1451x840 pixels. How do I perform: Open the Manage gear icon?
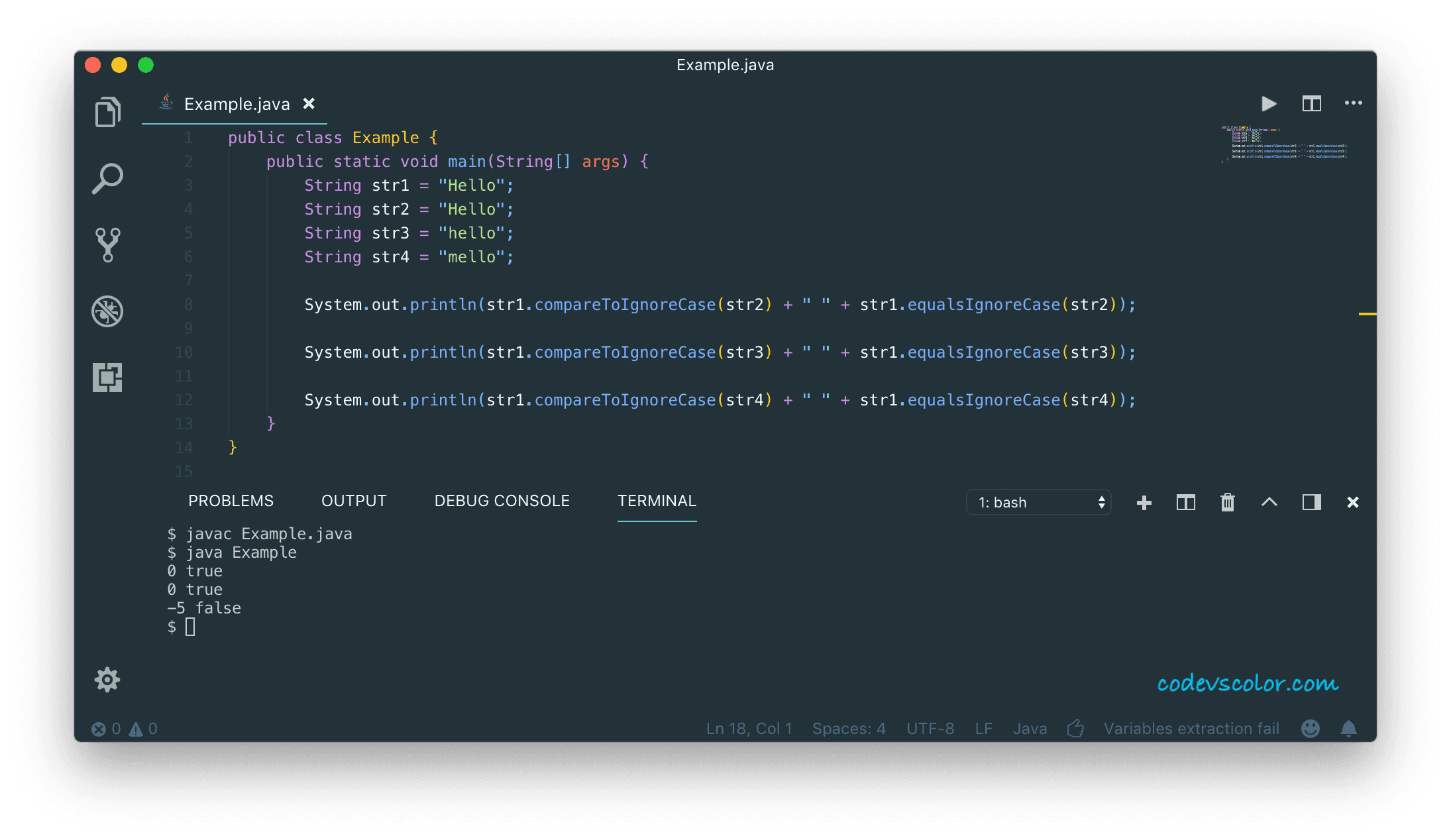tap(107, 680)
